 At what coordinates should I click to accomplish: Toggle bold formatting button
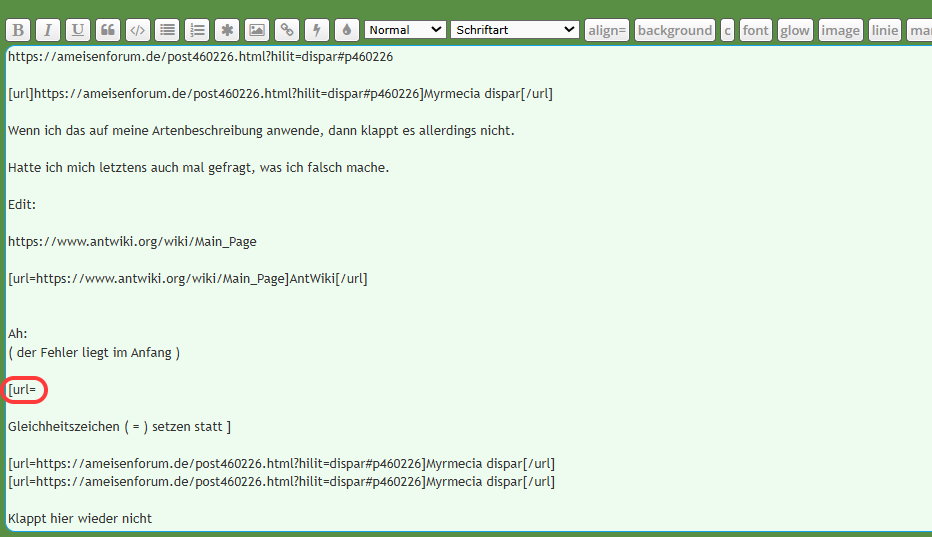click(18, 30)
